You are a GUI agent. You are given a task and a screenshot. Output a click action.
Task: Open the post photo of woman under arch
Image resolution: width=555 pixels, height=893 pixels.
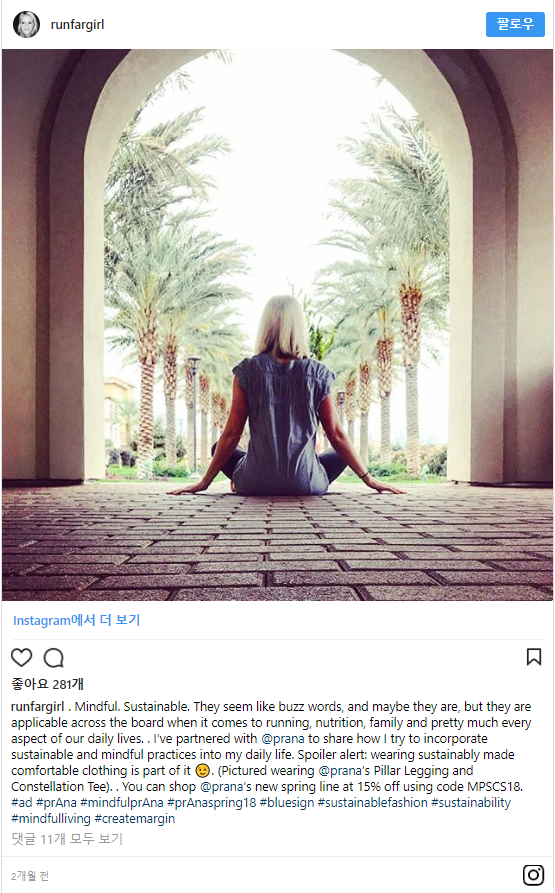tap(277, 325)
